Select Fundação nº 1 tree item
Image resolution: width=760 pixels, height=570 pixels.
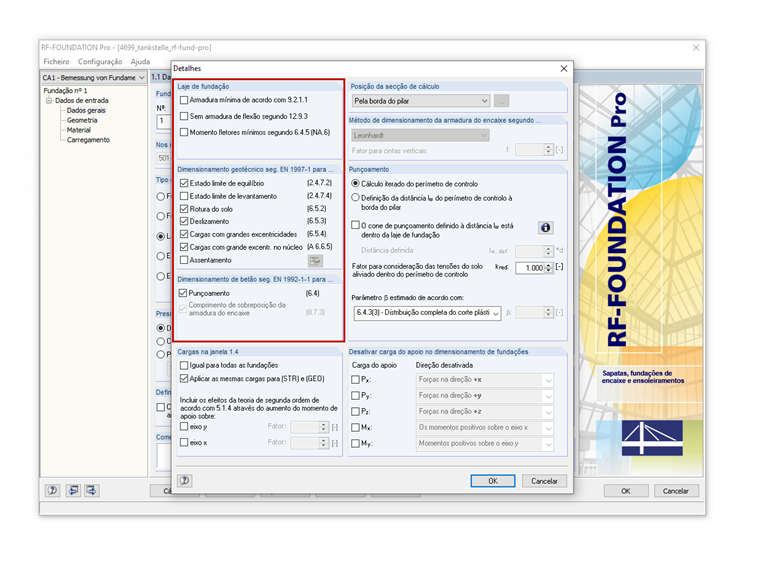(x=65, y=91)
